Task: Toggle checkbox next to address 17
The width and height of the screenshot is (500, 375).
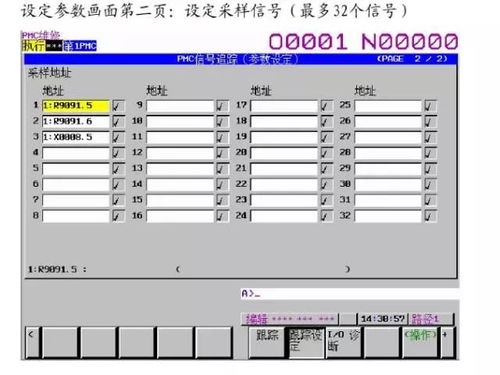Action: 327,106
